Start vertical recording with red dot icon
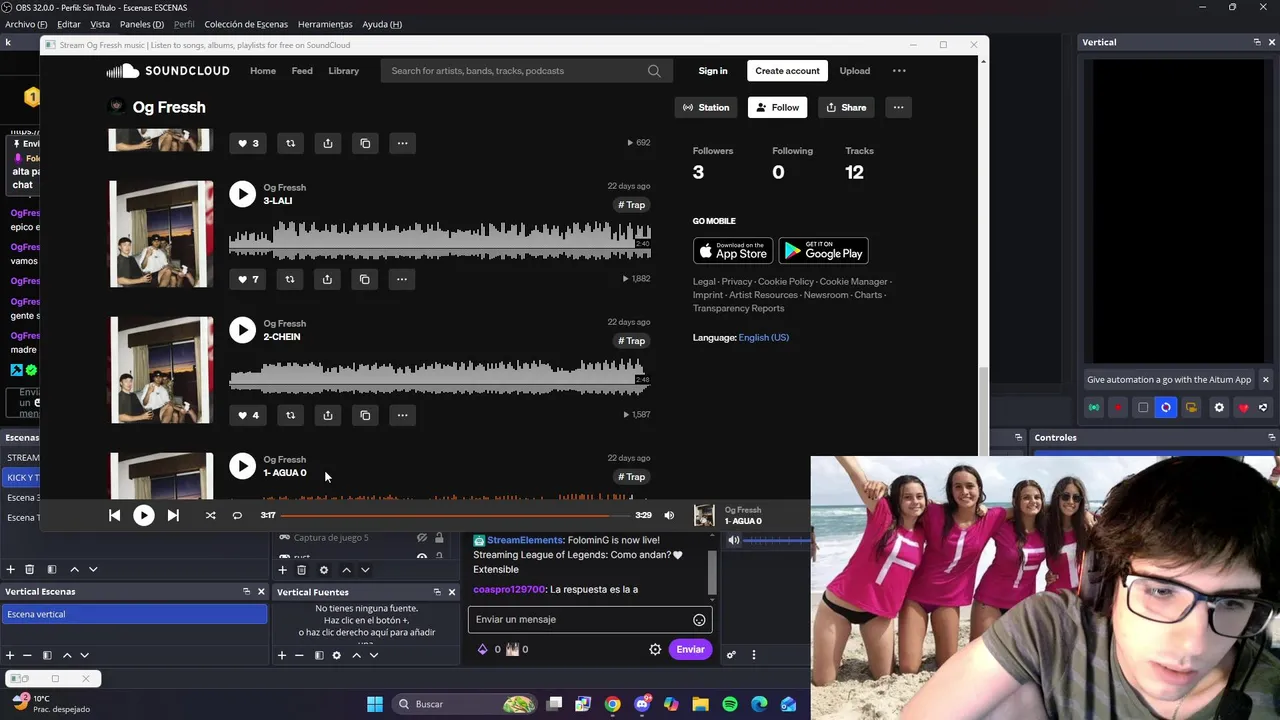Image resolution: width=1280 pixels, height=720 pixels. pyautogui.click(x=1118, y=407)
